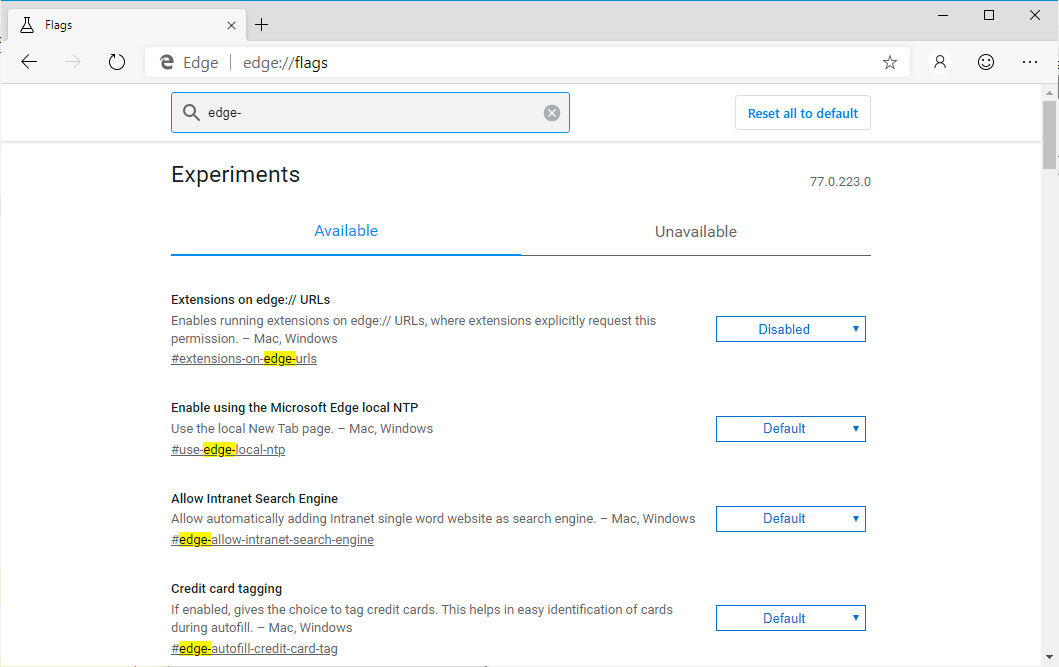The image size is (1059, 667).
Task: Close the Flags tab
Action: tap(231, 26)
